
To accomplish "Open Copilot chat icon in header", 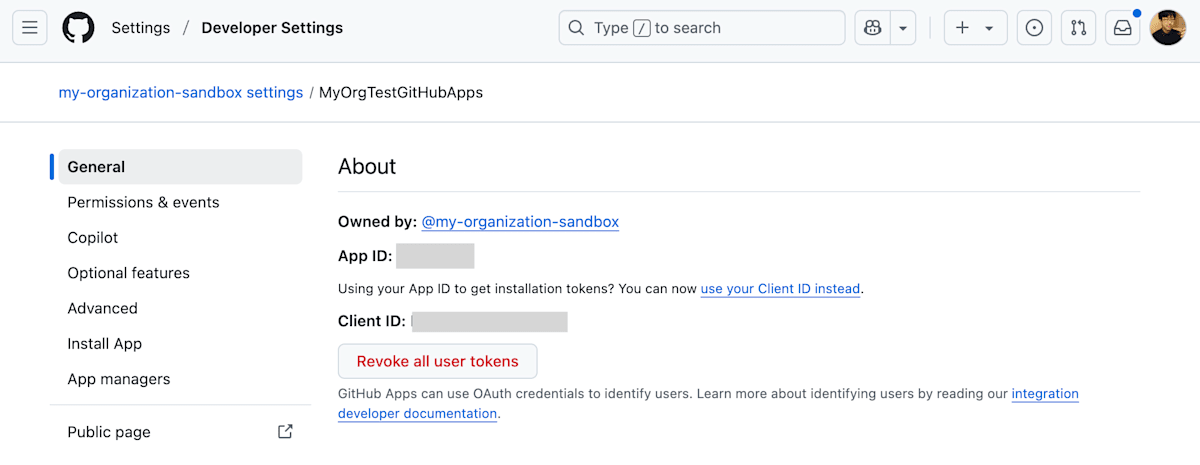I will (872, 28).
